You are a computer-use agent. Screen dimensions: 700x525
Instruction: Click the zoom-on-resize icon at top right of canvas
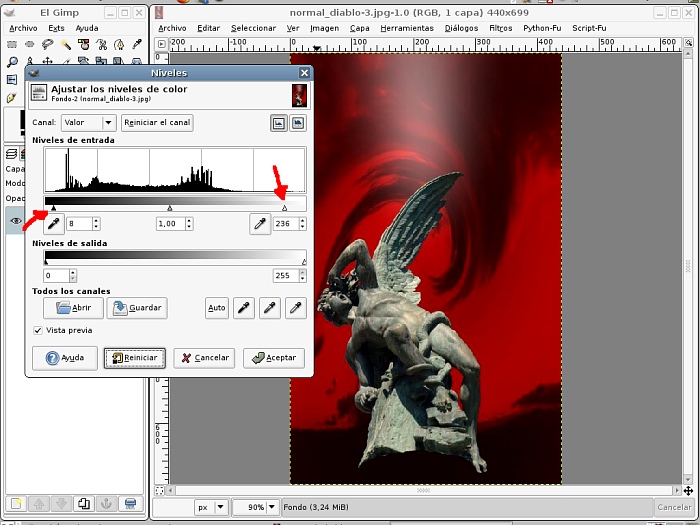[x=688, y=43]
